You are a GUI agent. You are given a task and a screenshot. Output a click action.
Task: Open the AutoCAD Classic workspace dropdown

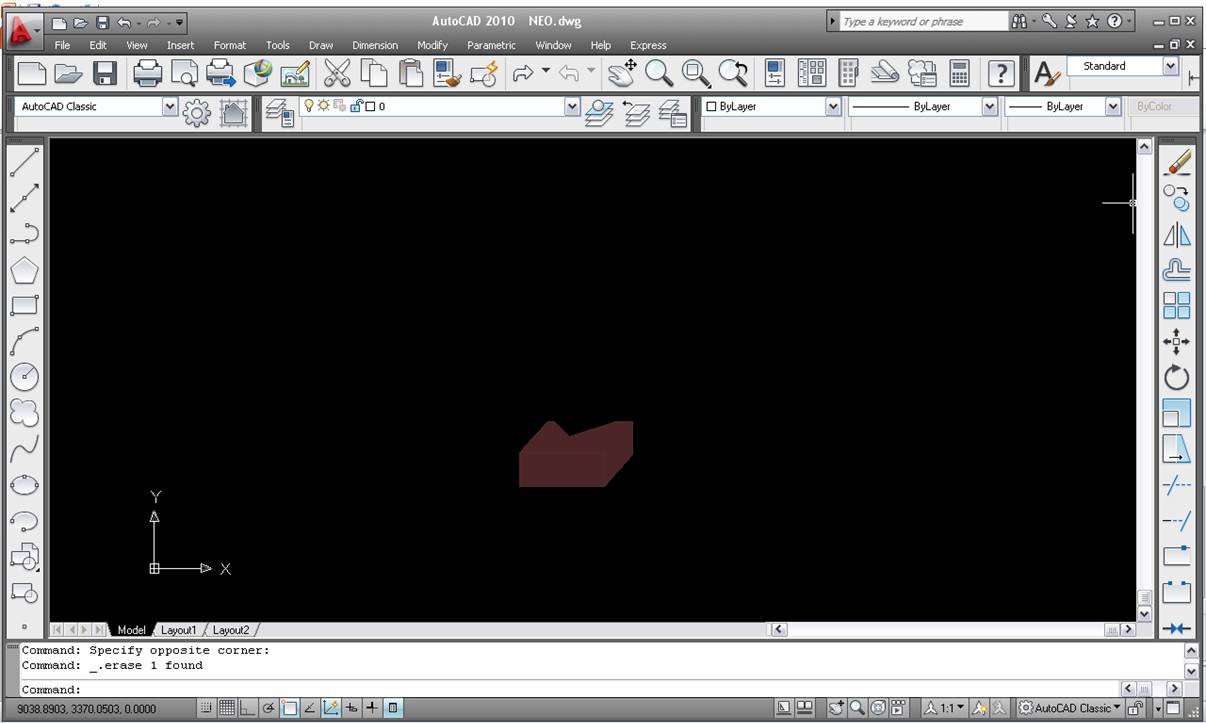pos(169,106)
